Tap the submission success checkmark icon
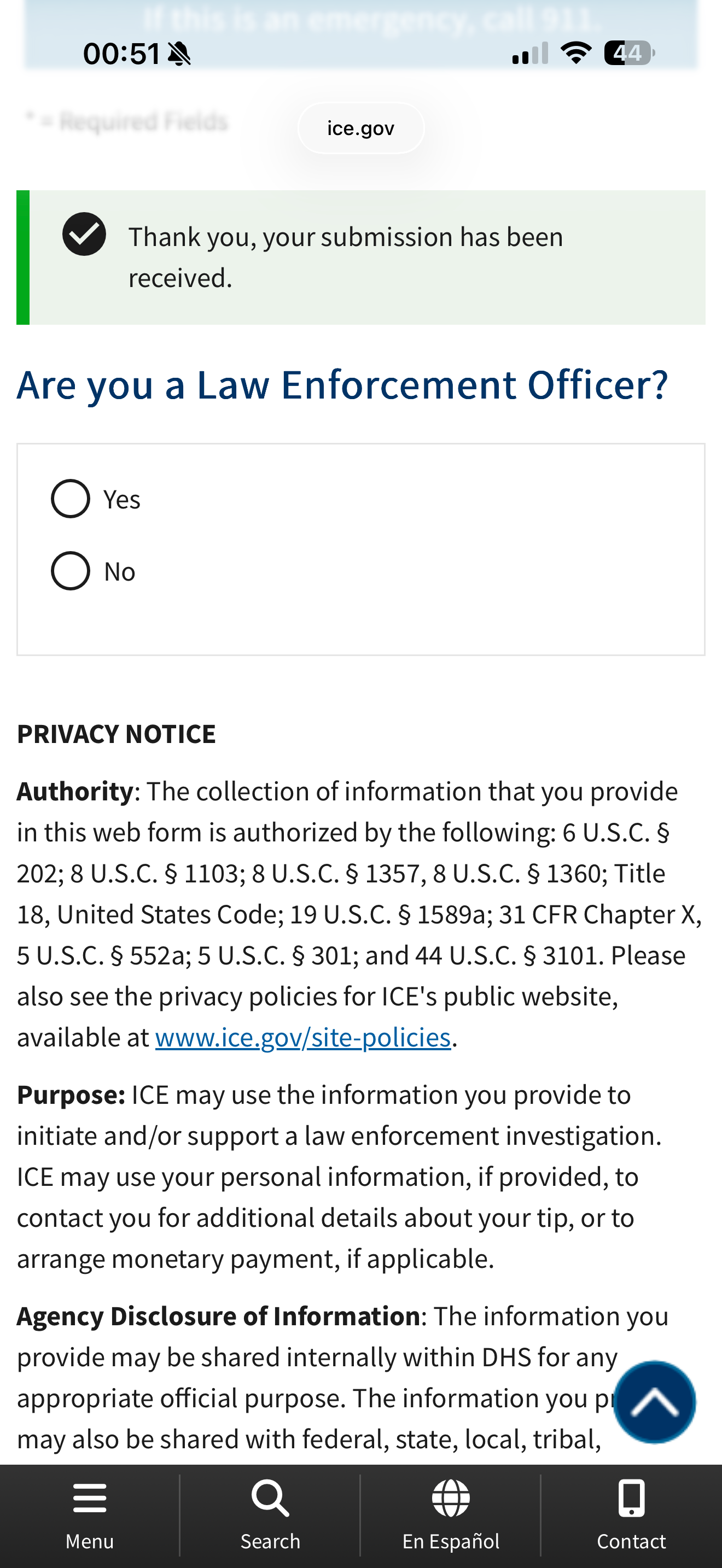 [84, 235]
